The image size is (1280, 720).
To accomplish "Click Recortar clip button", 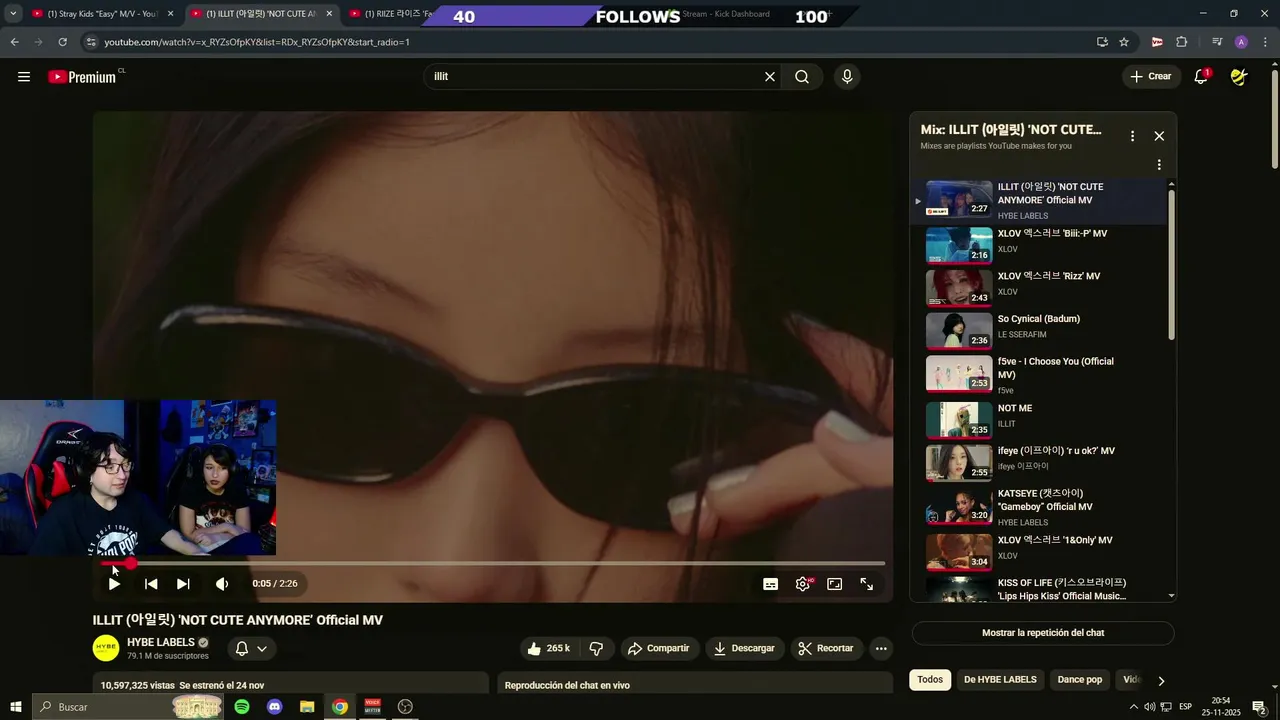I will point(827,648).
